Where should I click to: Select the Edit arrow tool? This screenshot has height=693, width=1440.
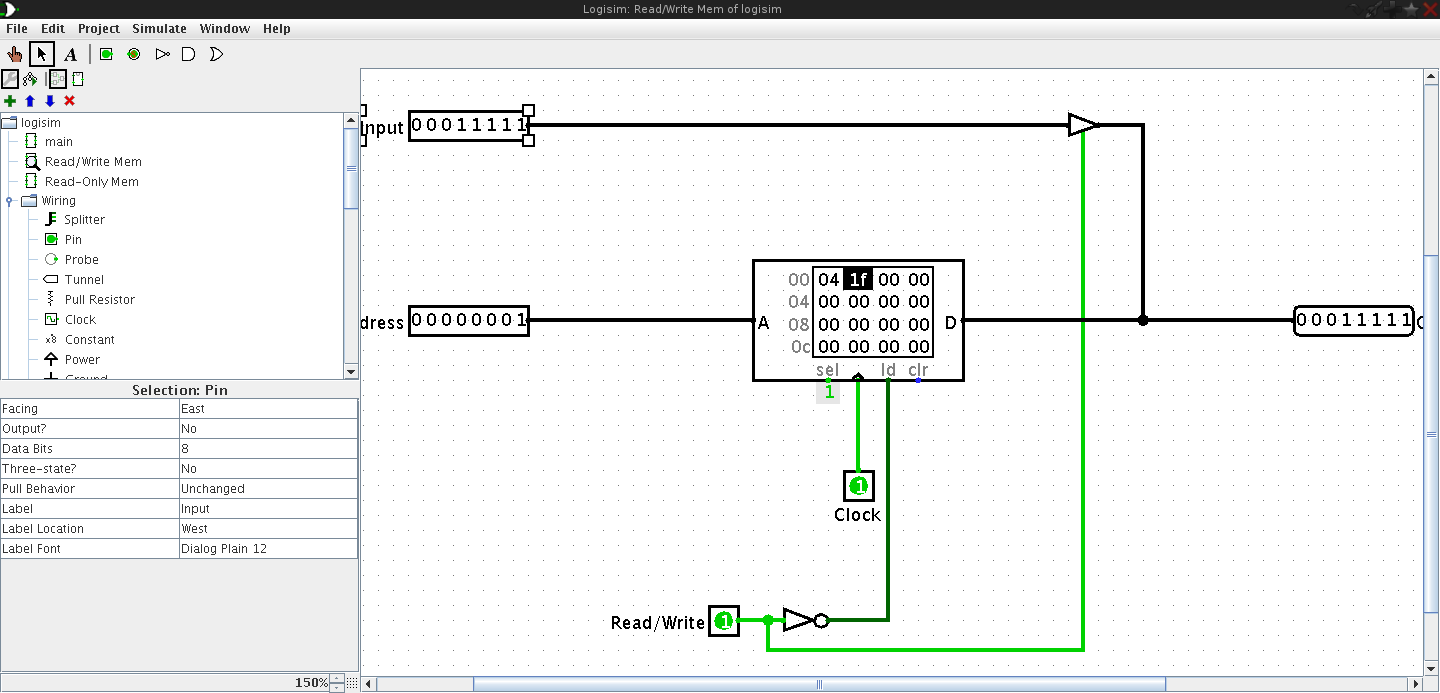pos(42,54)
